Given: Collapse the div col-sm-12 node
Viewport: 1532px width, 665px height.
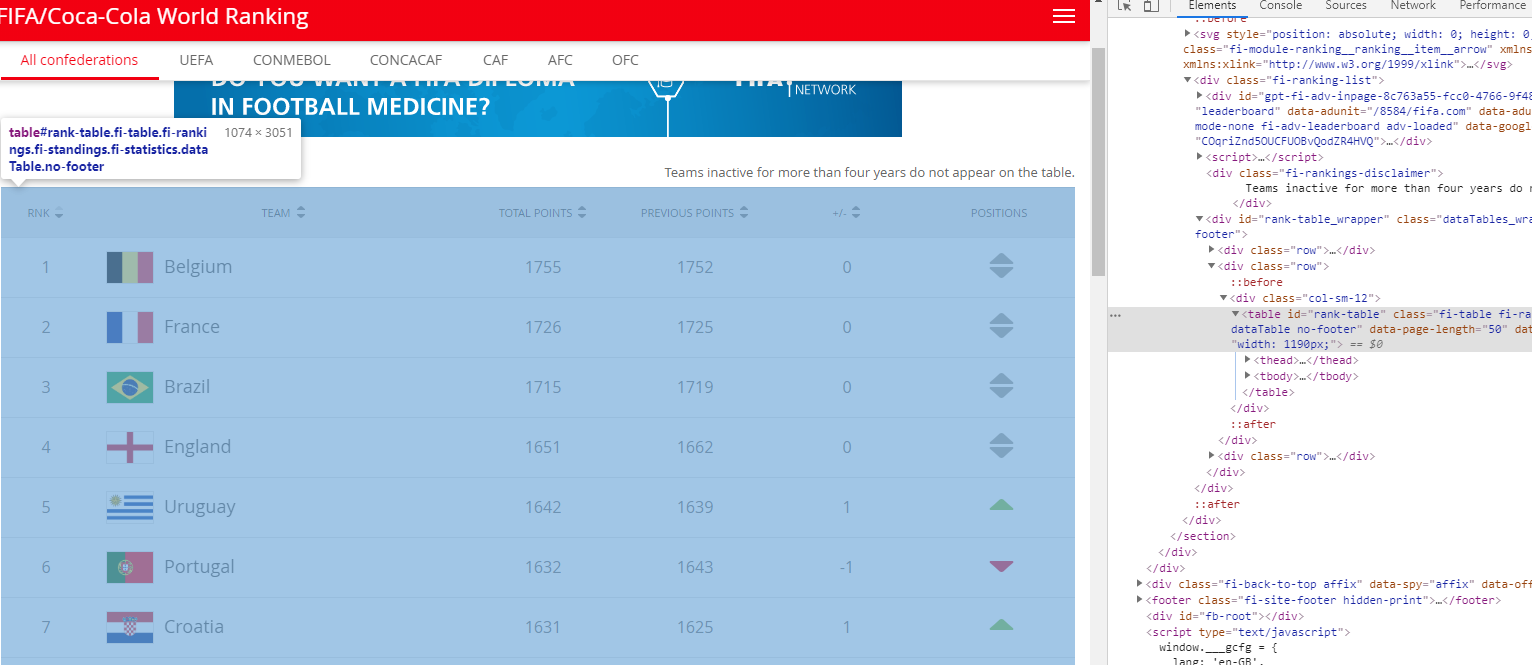Looking at the screenshot, I should (x=1224, y=298).
